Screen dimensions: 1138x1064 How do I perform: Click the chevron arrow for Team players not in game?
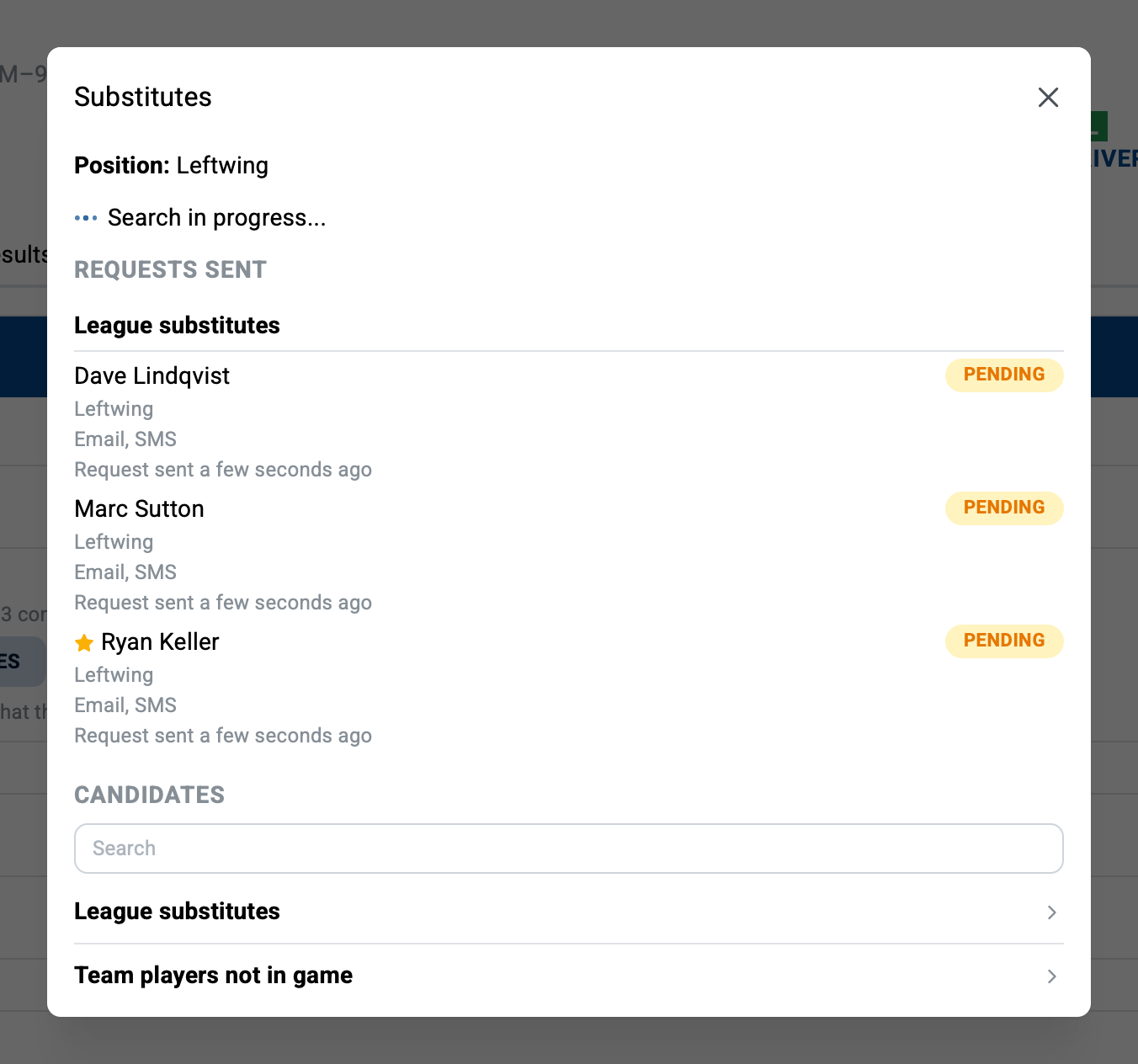[x=1051, y=976]
